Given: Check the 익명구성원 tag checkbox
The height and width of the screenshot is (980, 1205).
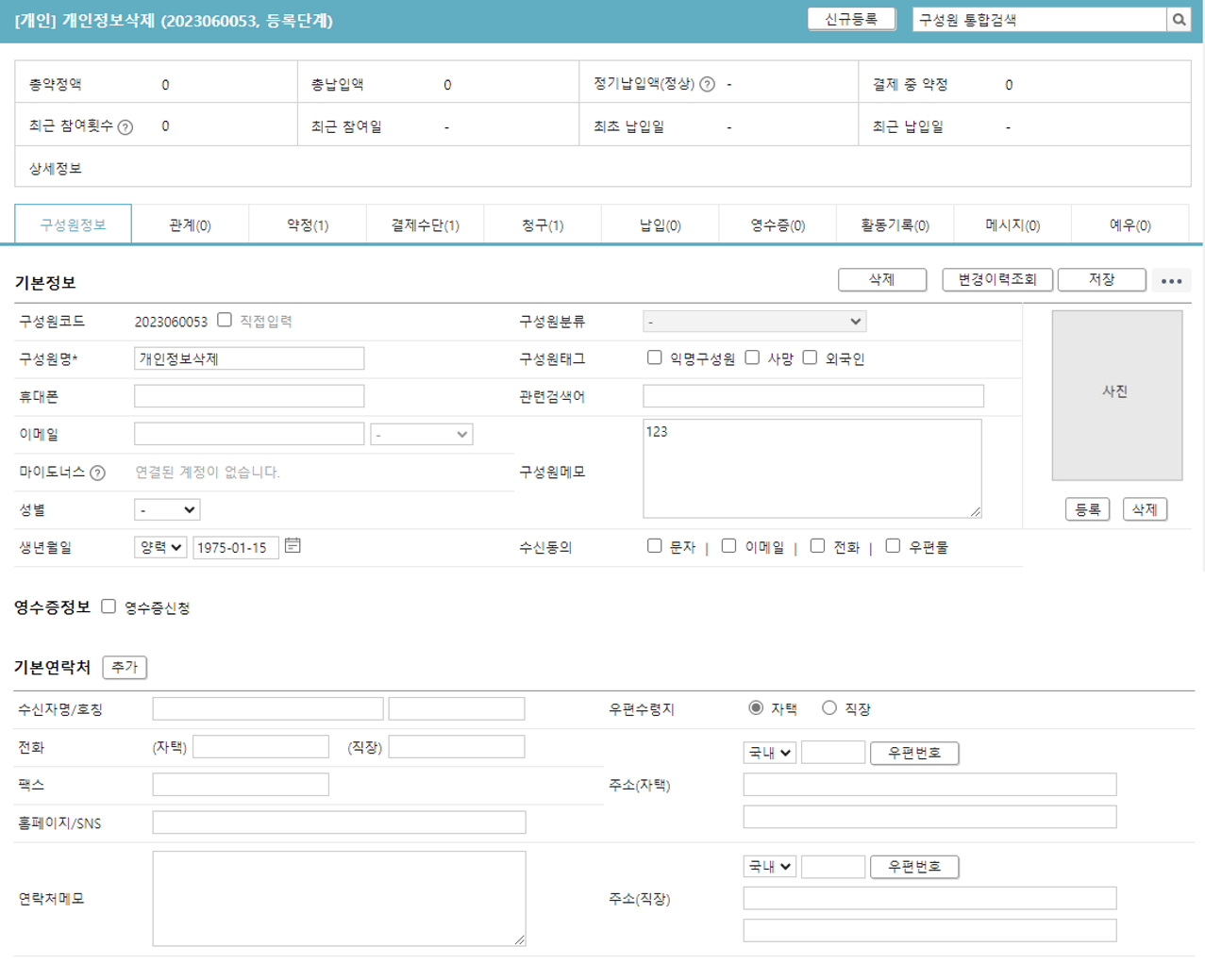Looking at the screenshot, I should tap(654, 357).
